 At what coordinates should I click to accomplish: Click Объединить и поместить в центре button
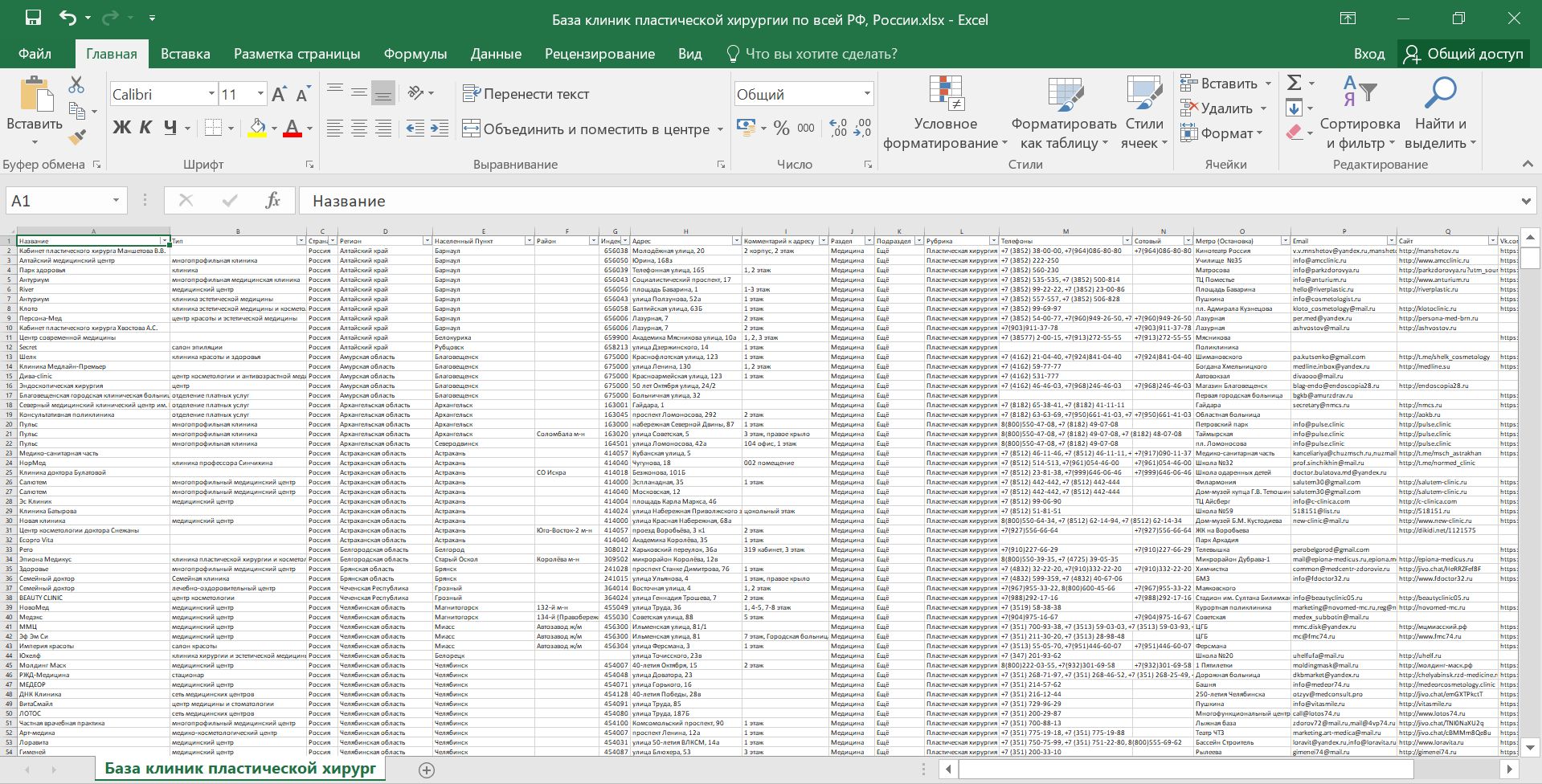point(587,129)
